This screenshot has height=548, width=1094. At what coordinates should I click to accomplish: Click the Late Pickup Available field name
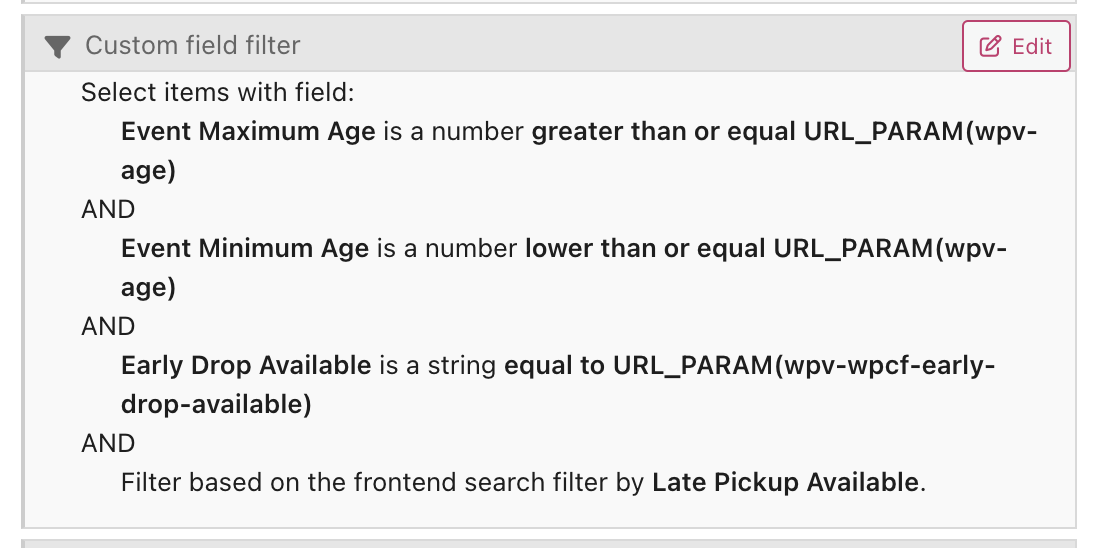click(786, 482)
